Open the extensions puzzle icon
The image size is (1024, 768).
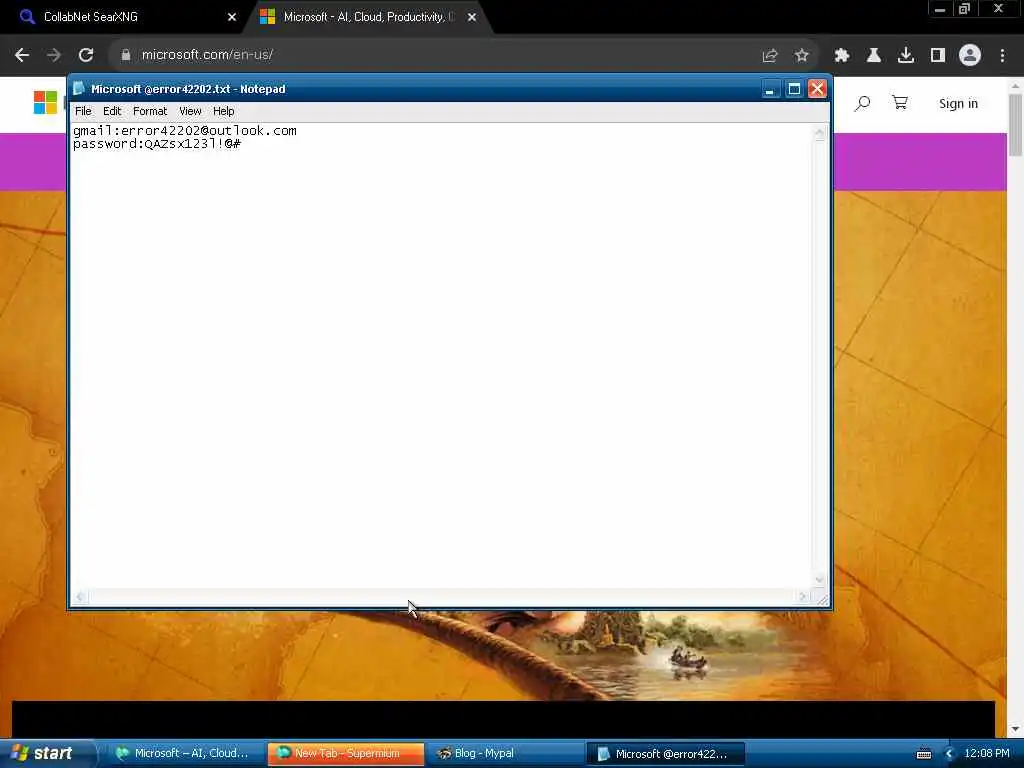(842, 56)
